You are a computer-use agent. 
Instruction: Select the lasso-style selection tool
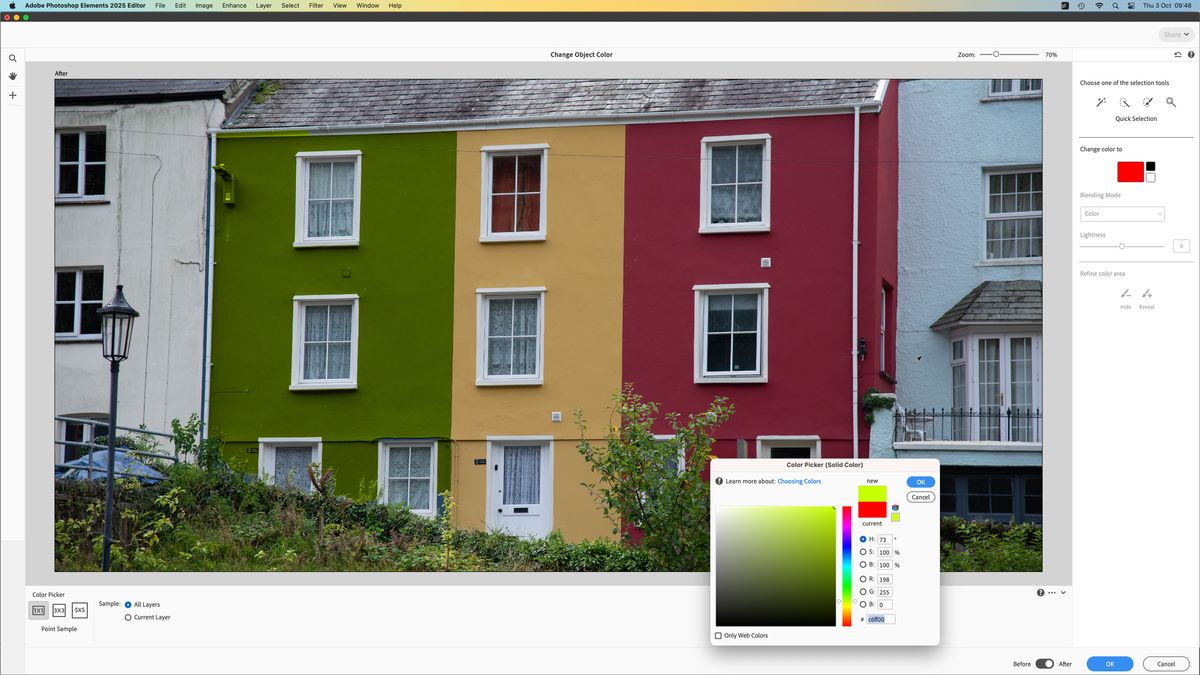[x=1124, y=101]
